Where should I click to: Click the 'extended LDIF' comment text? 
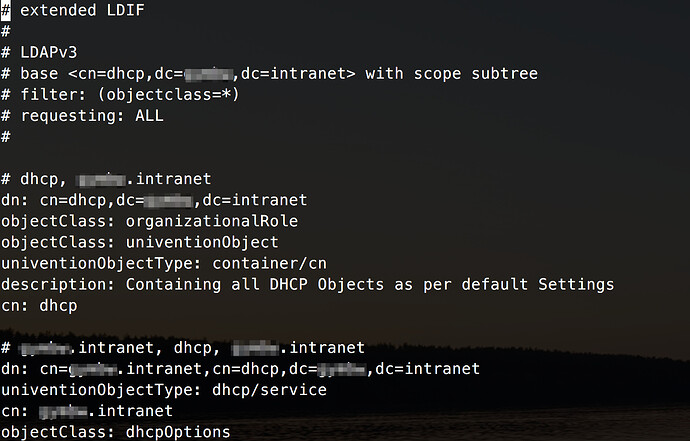(x=82, y=10)
